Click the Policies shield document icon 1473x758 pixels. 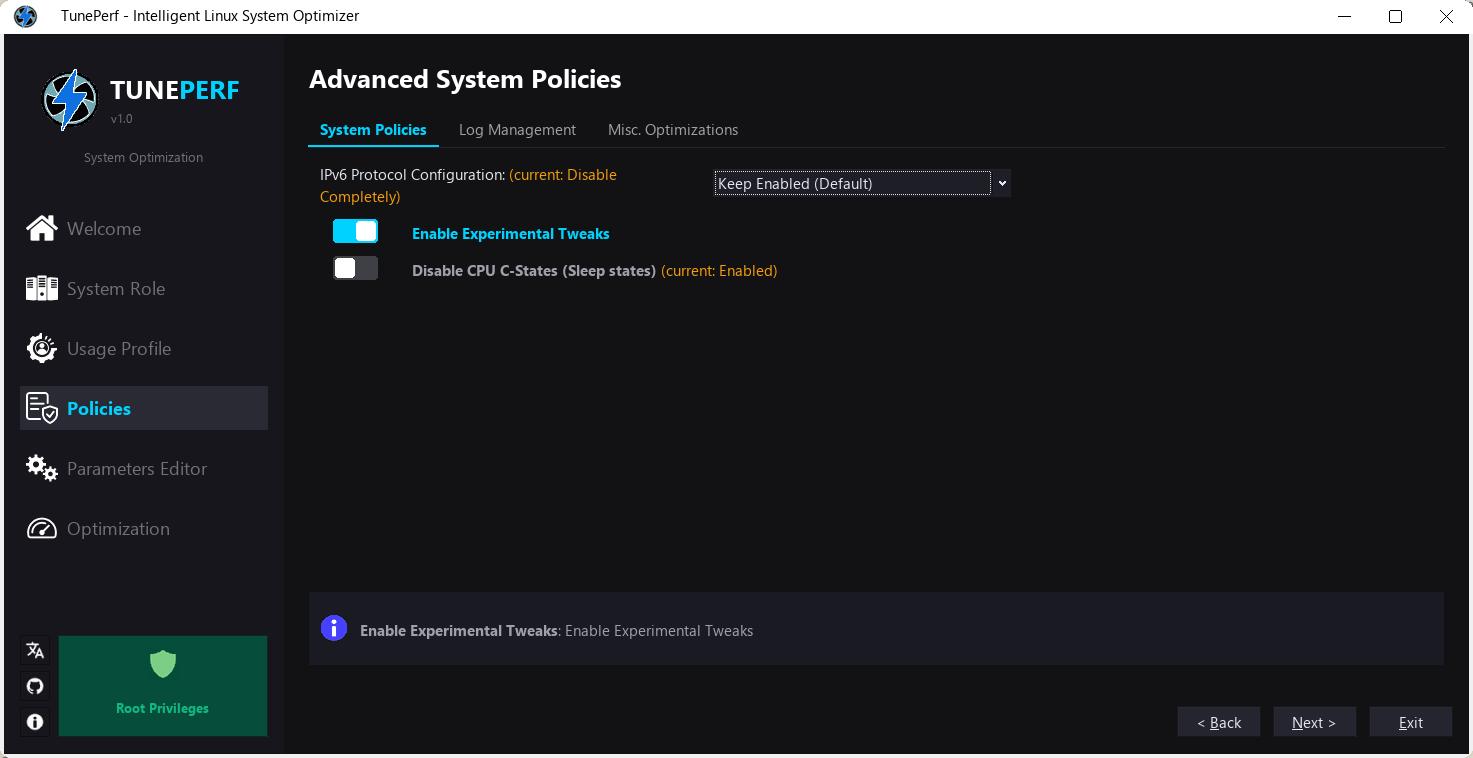pos(42,408)
